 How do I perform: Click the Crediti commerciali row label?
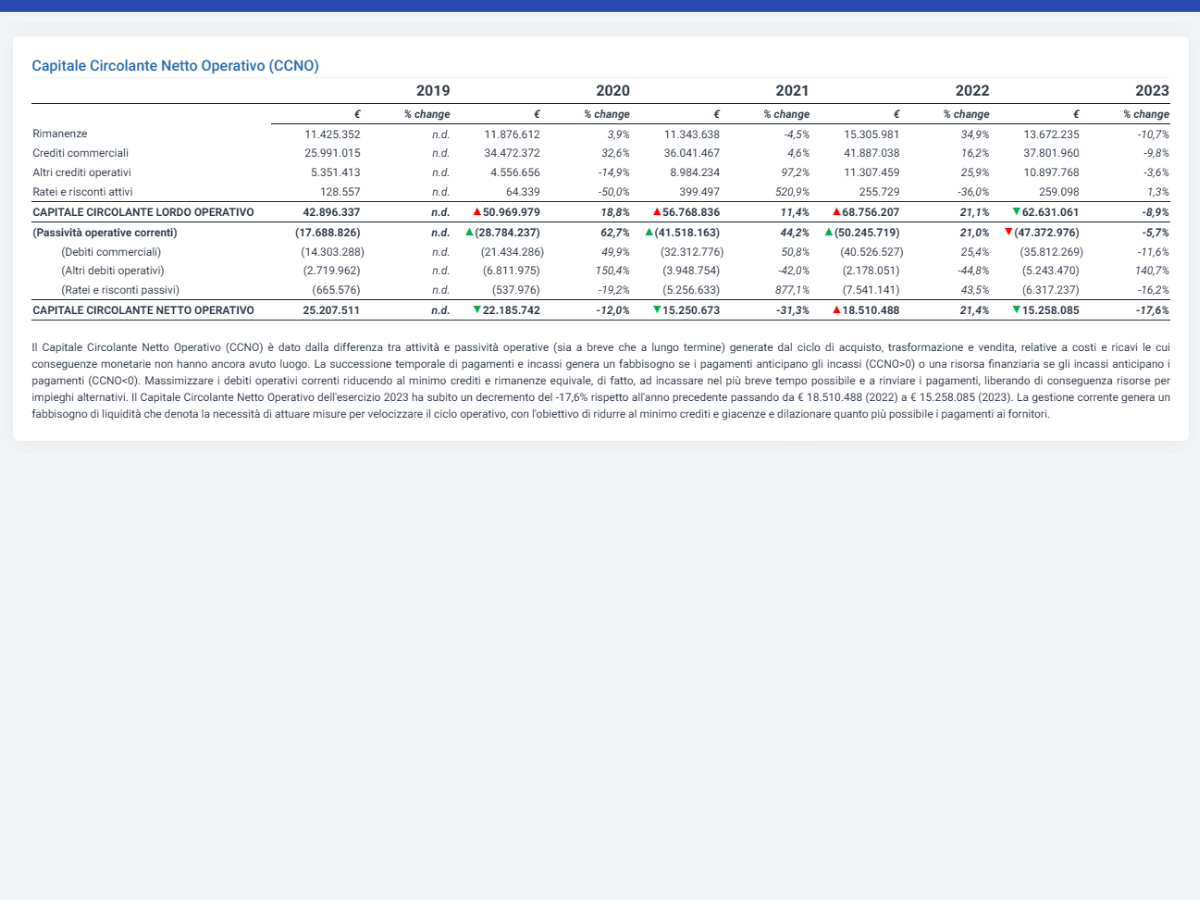pyautogui.click(x=80, y=153)
